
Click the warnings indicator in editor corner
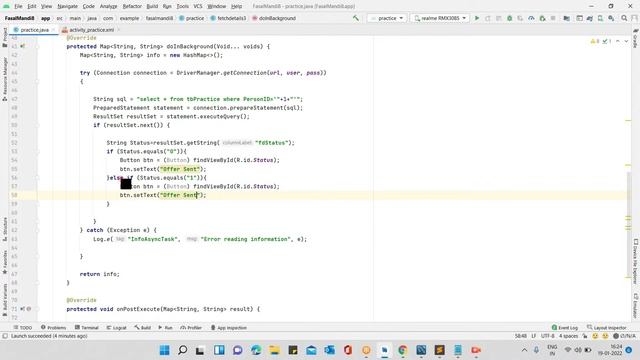tap(595, 41)
